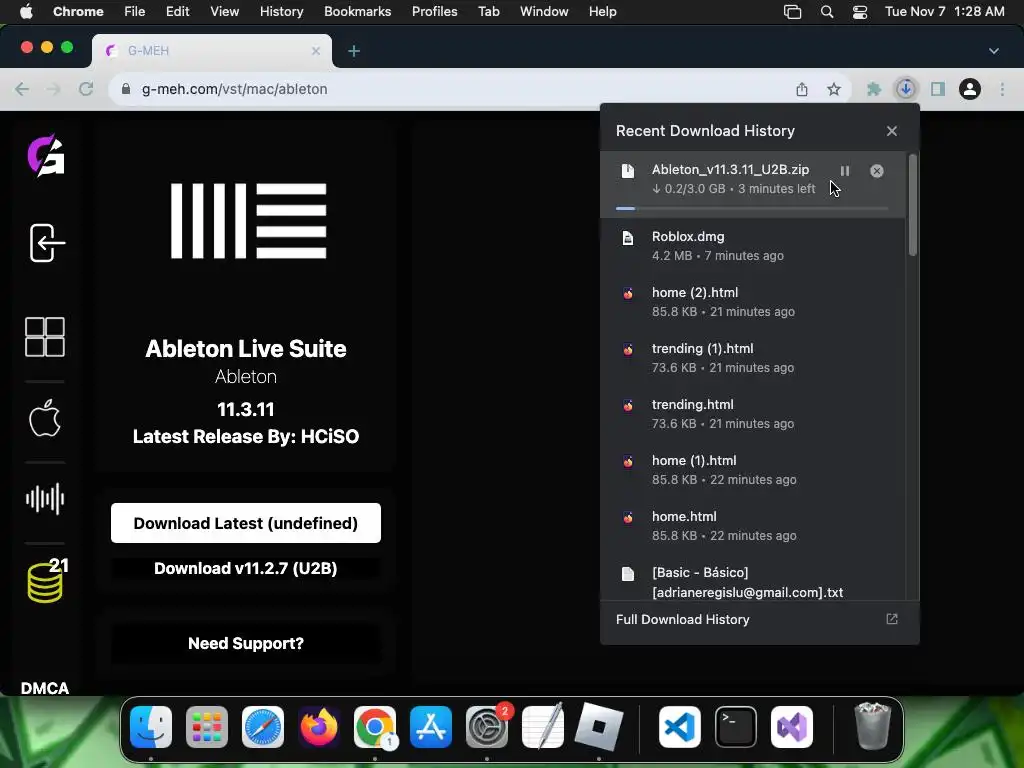Viewport: 1024px width, 768px height.
Task: Open Finder from the Dock
Action: pos(151,727)
